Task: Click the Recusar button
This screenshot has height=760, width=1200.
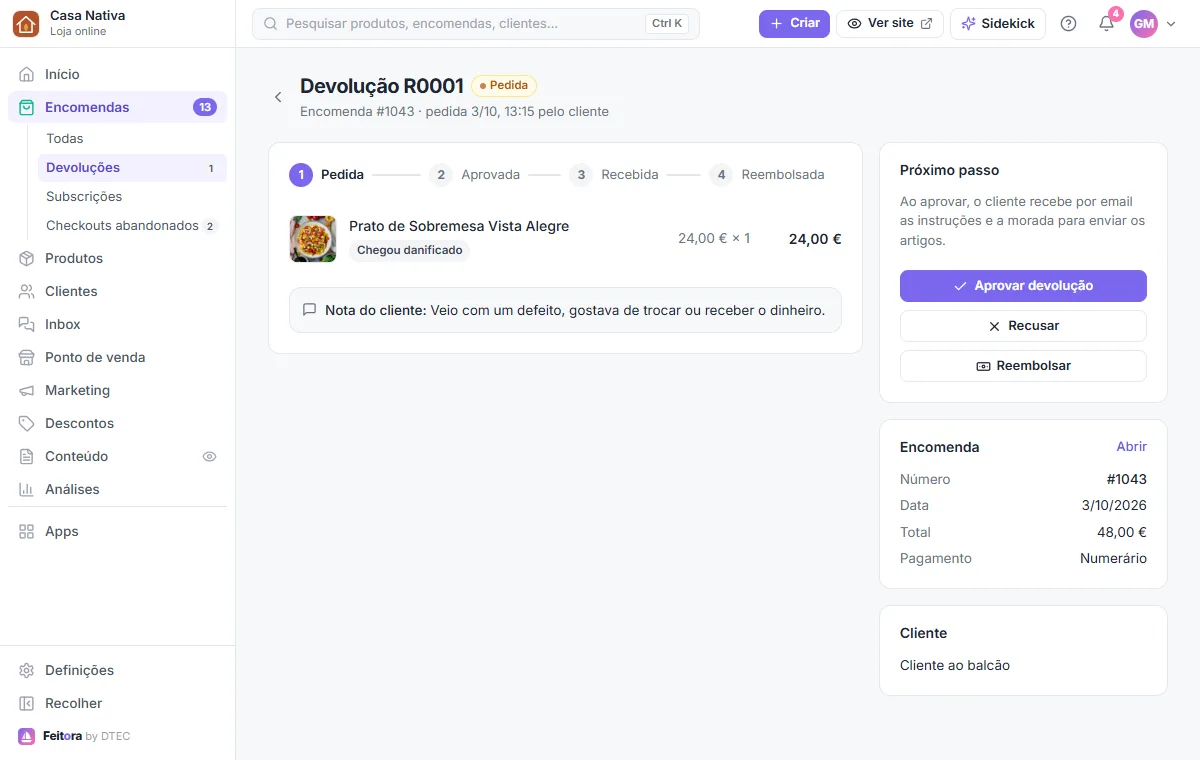Action: tap(1023, 326)
